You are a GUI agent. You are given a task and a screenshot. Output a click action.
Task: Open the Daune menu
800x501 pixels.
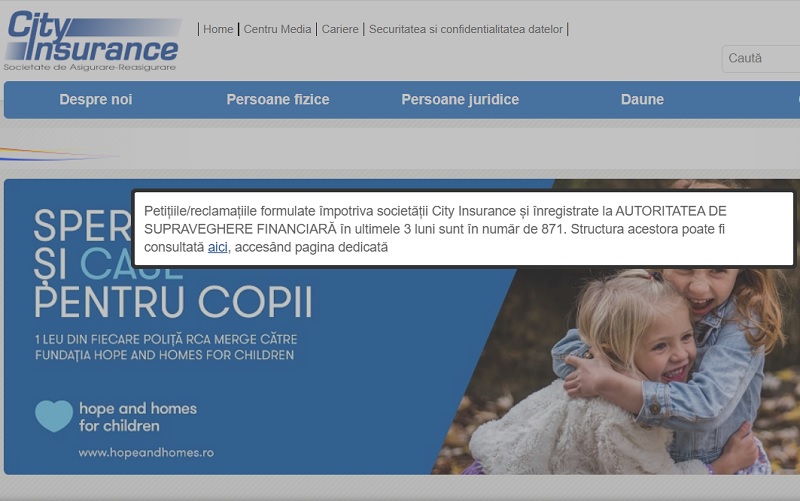click(x=642, y=99)
